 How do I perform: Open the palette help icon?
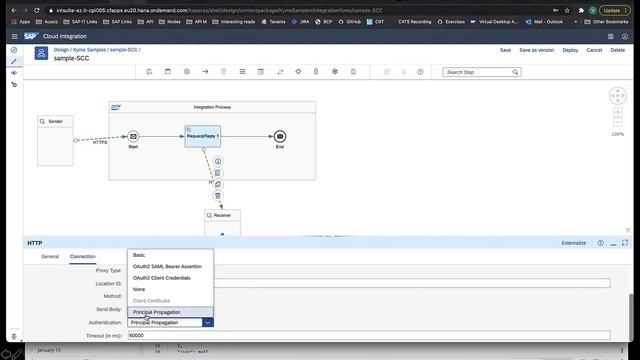point(420,72)
